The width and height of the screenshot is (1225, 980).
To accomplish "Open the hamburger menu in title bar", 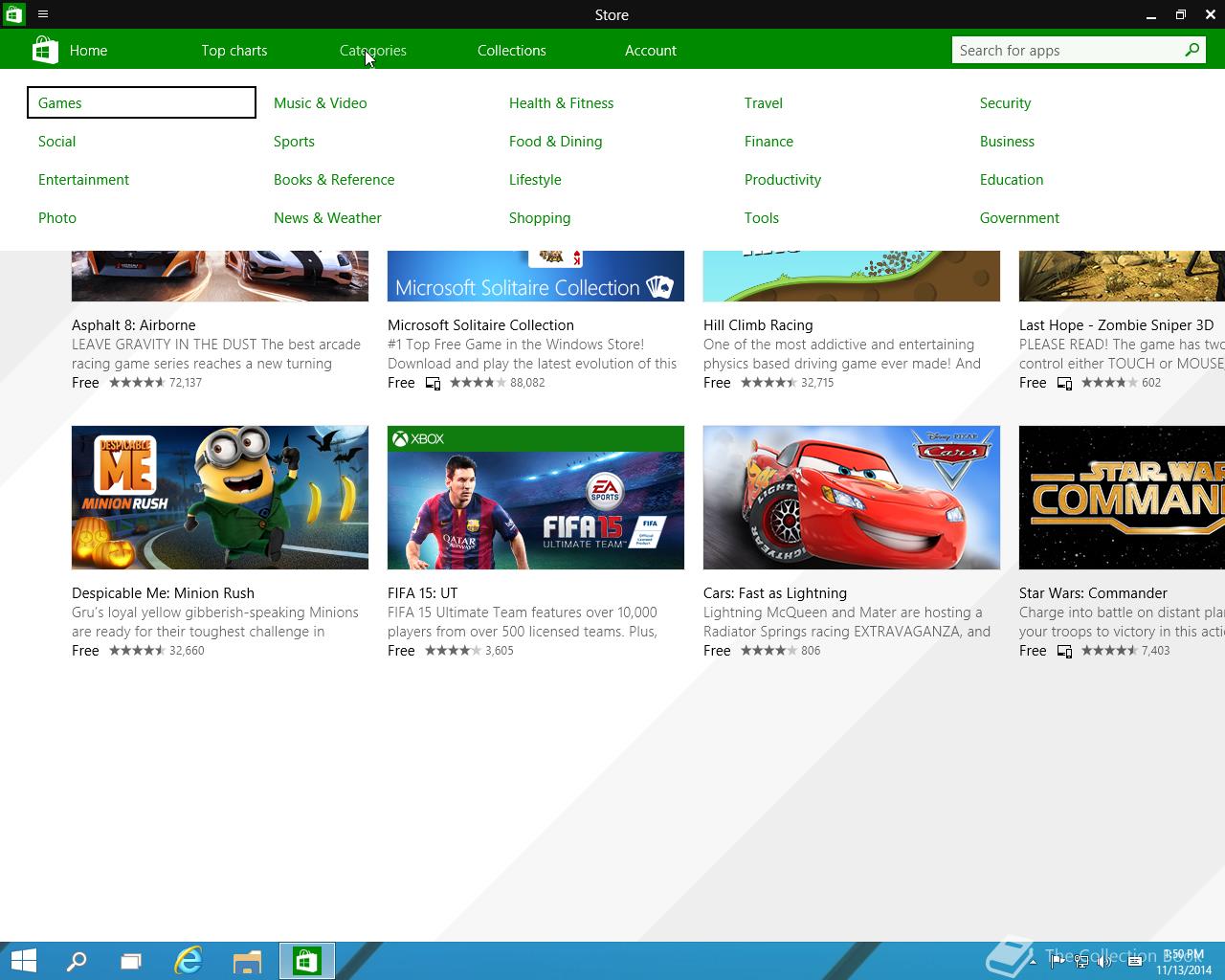I will [43, 14].
